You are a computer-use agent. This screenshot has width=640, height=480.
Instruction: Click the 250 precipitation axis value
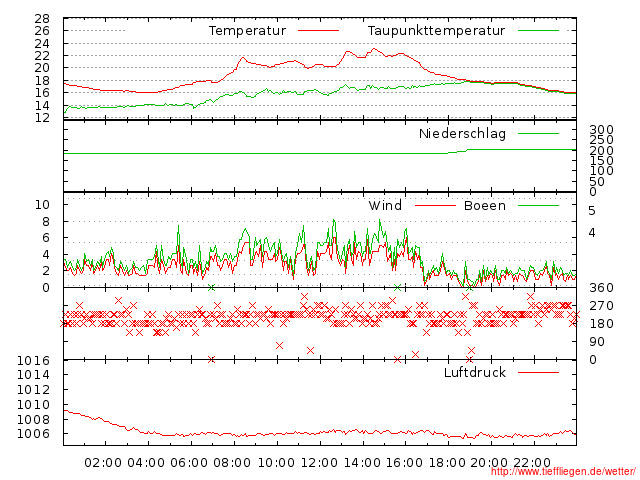point(601,140)
